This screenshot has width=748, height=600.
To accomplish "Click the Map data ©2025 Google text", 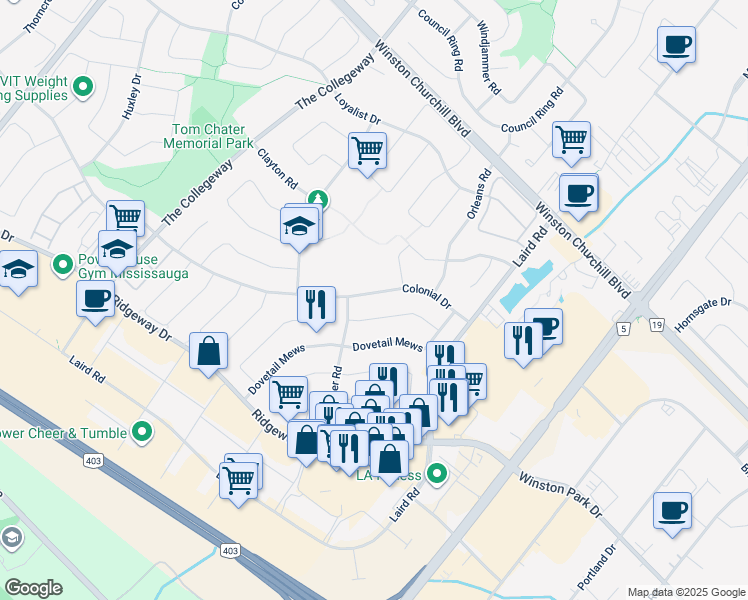I will point(685,592).
